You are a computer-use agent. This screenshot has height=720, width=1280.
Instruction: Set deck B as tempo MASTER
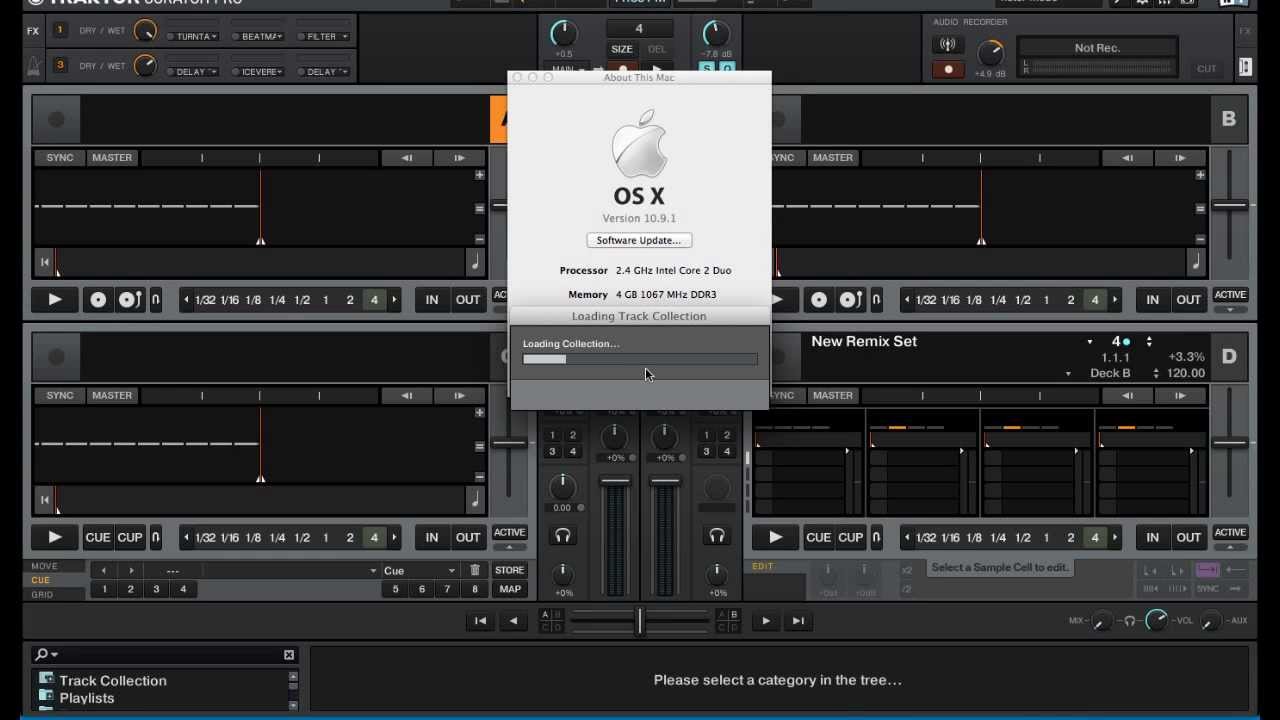click(833, 158)
